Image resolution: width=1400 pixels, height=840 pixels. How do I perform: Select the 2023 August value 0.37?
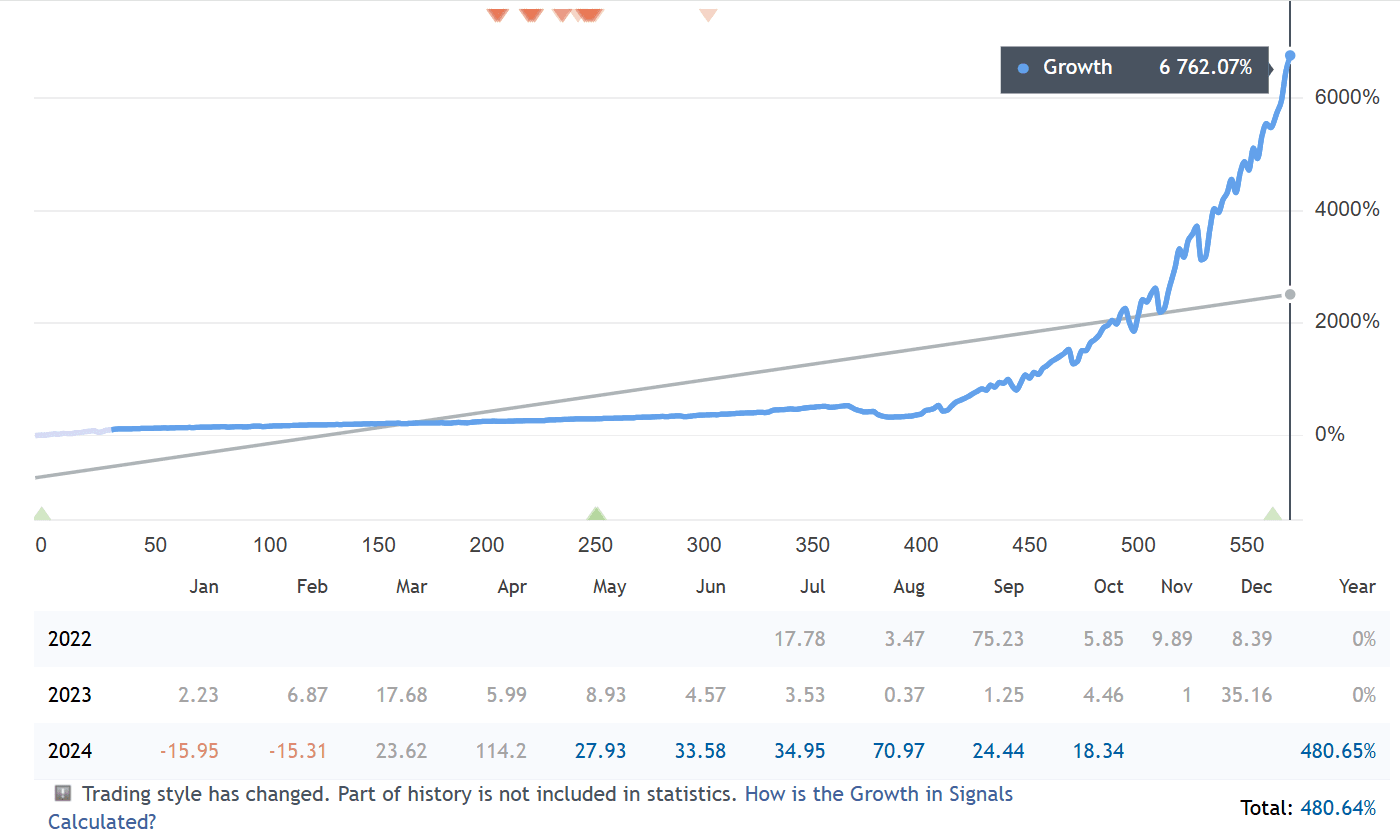(904, 695)
